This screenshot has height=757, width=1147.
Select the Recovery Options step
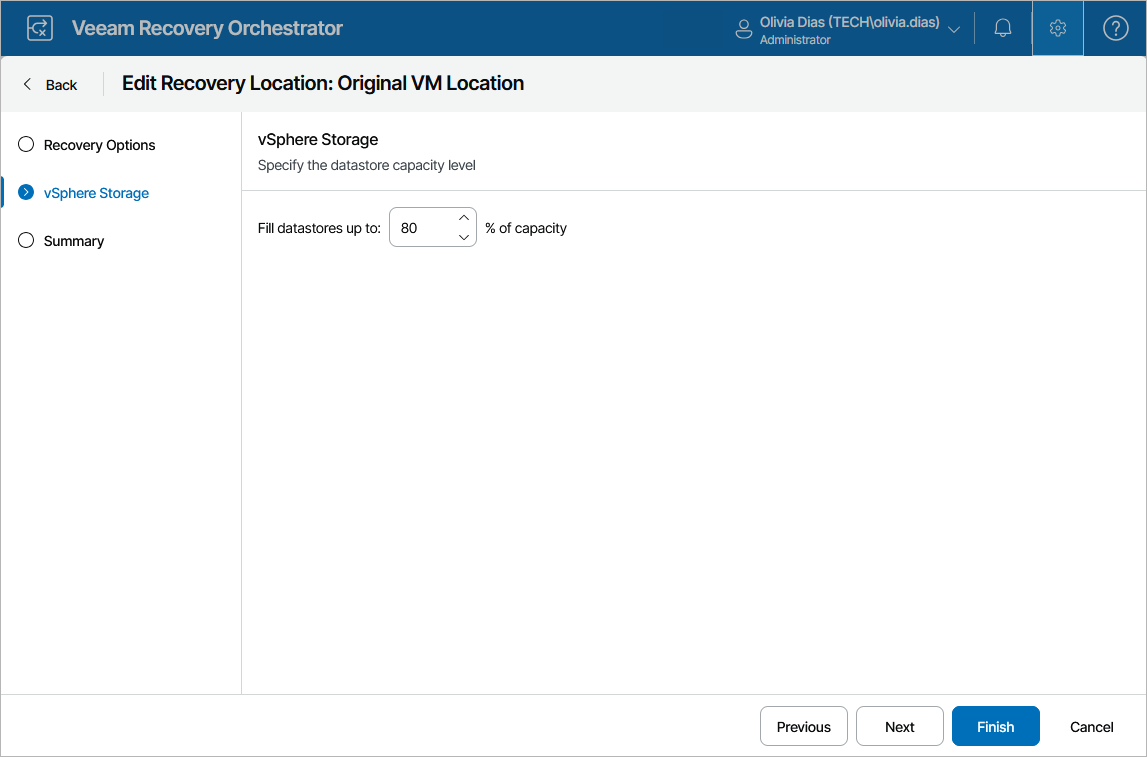99,145
